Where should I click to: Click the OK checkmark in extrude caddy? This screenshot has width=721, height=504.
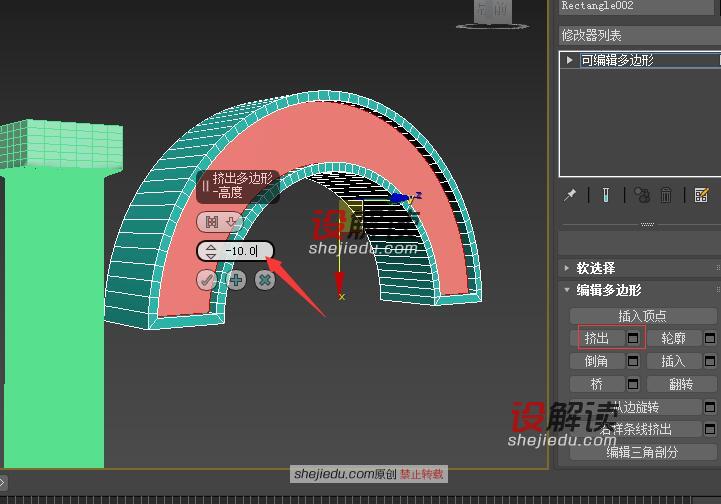[207, 281]
